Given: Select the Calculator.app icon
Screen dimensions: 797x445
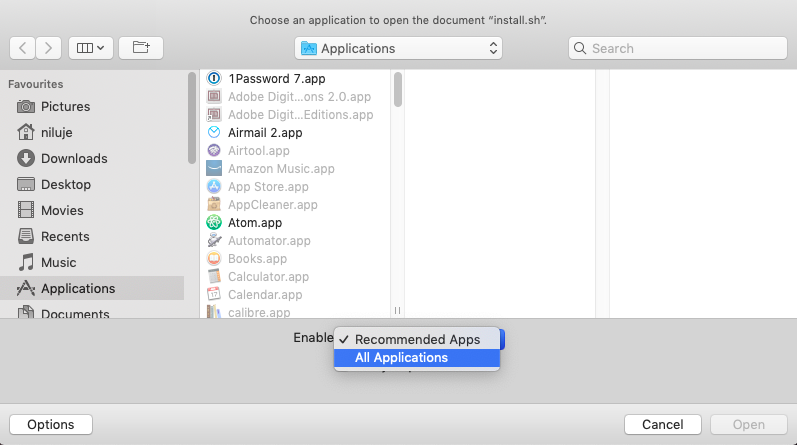Looking at the screenshot, I should pyautogui.click(x=214, y=277).
